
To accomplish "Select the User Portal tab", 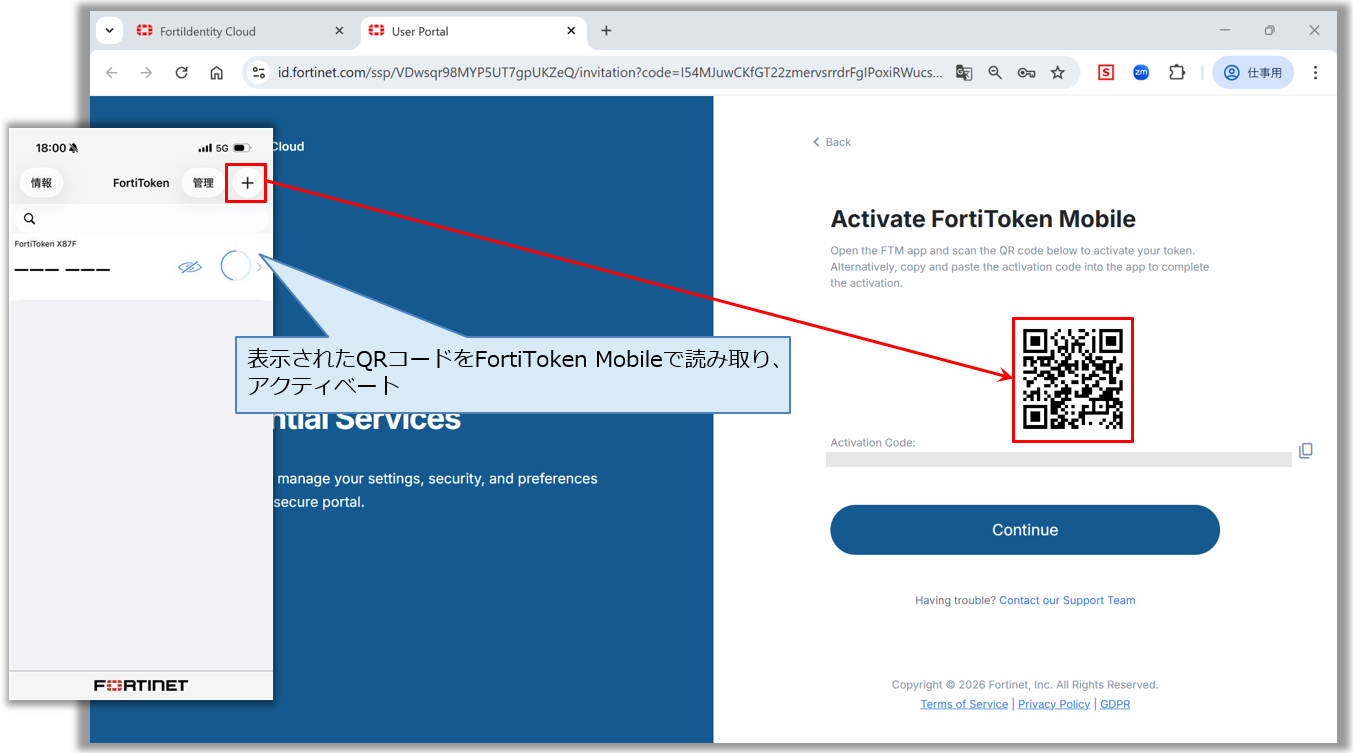I will click(472, 31).
